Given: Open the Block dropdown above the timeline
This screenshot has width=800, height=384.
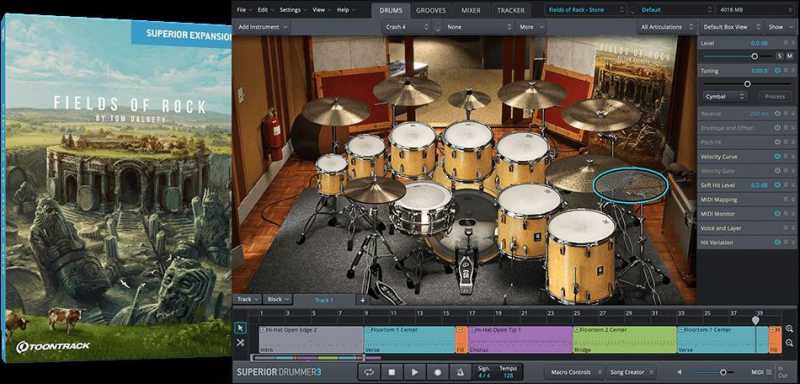Looking at the screenshot, I should (x=278, y=299).
